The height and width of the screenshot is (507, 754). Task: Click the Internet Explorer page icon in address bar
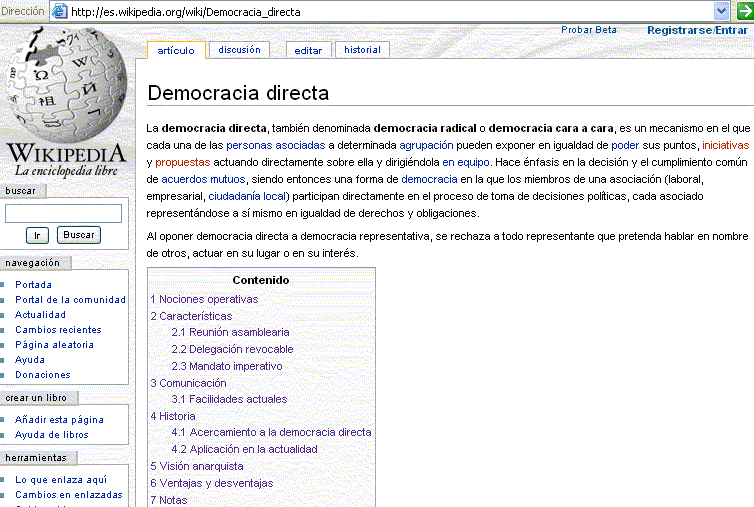tap(59, 11)
